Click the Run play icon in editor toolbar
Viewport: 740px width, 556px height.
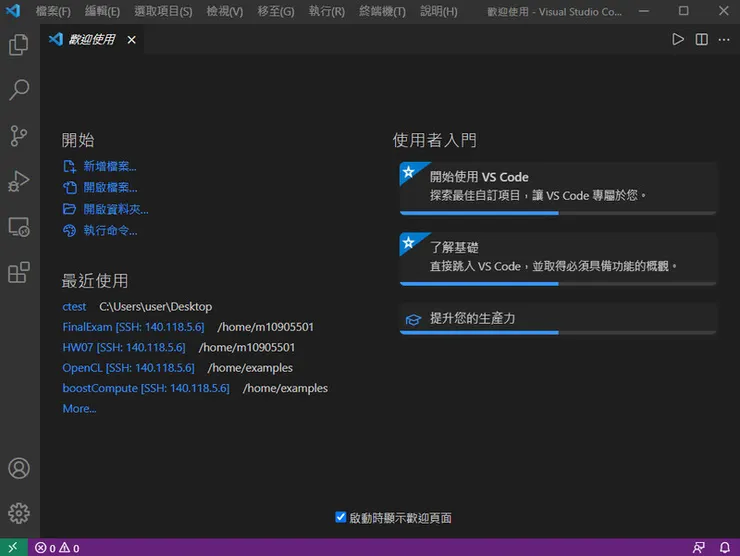[x=678, y=39]
